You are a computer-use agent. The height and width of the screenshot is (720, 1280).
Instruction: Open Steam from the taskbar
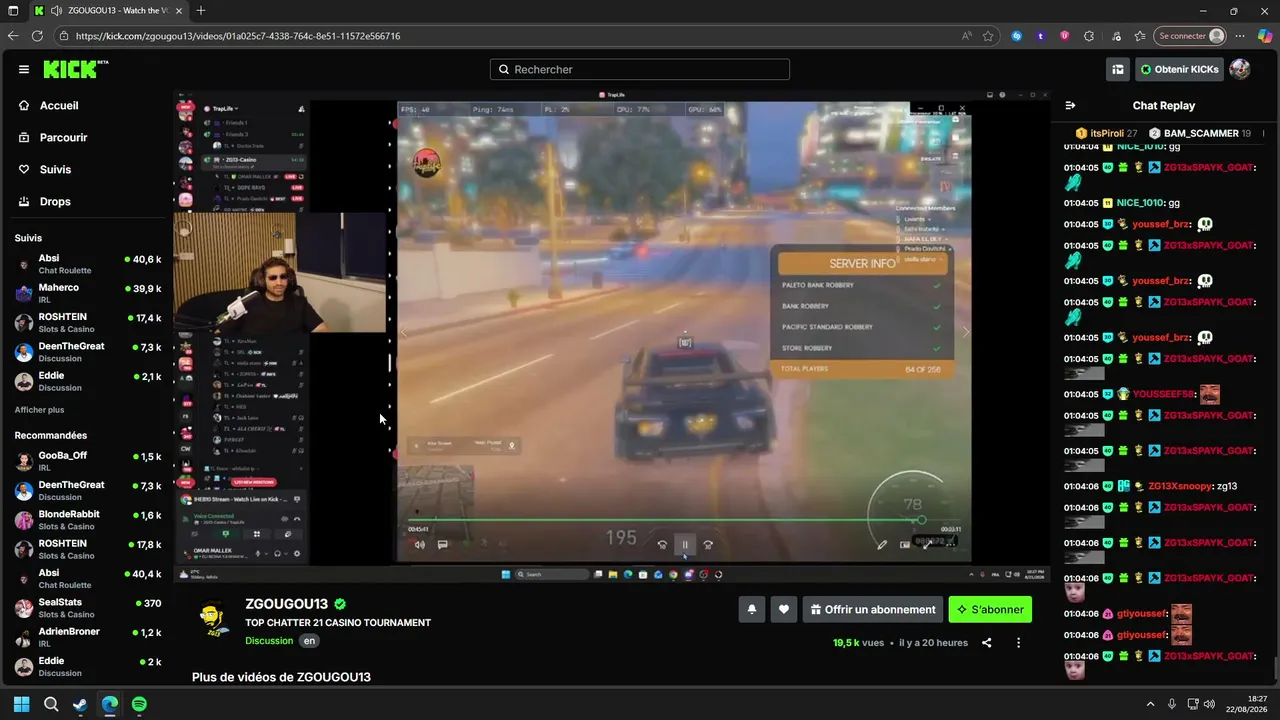pyautogui.click(x=80, y=704)
